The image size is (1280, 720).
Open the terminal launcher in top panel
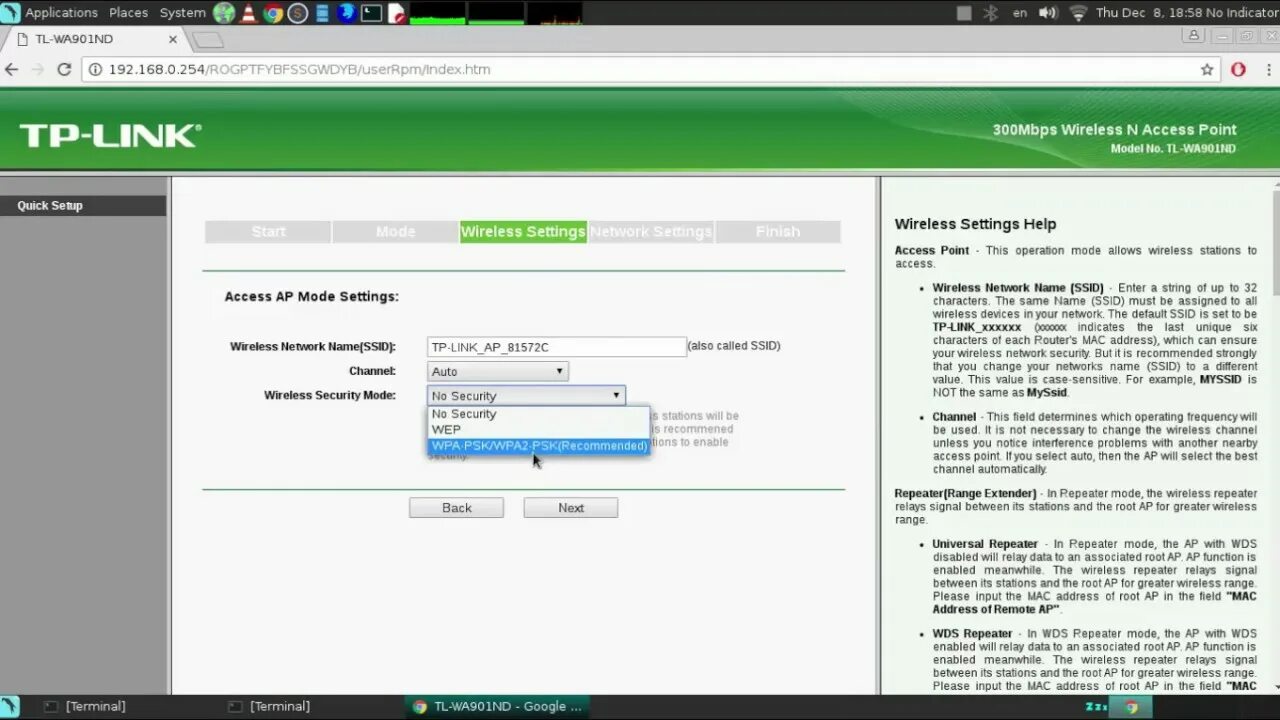coord(371,13)
